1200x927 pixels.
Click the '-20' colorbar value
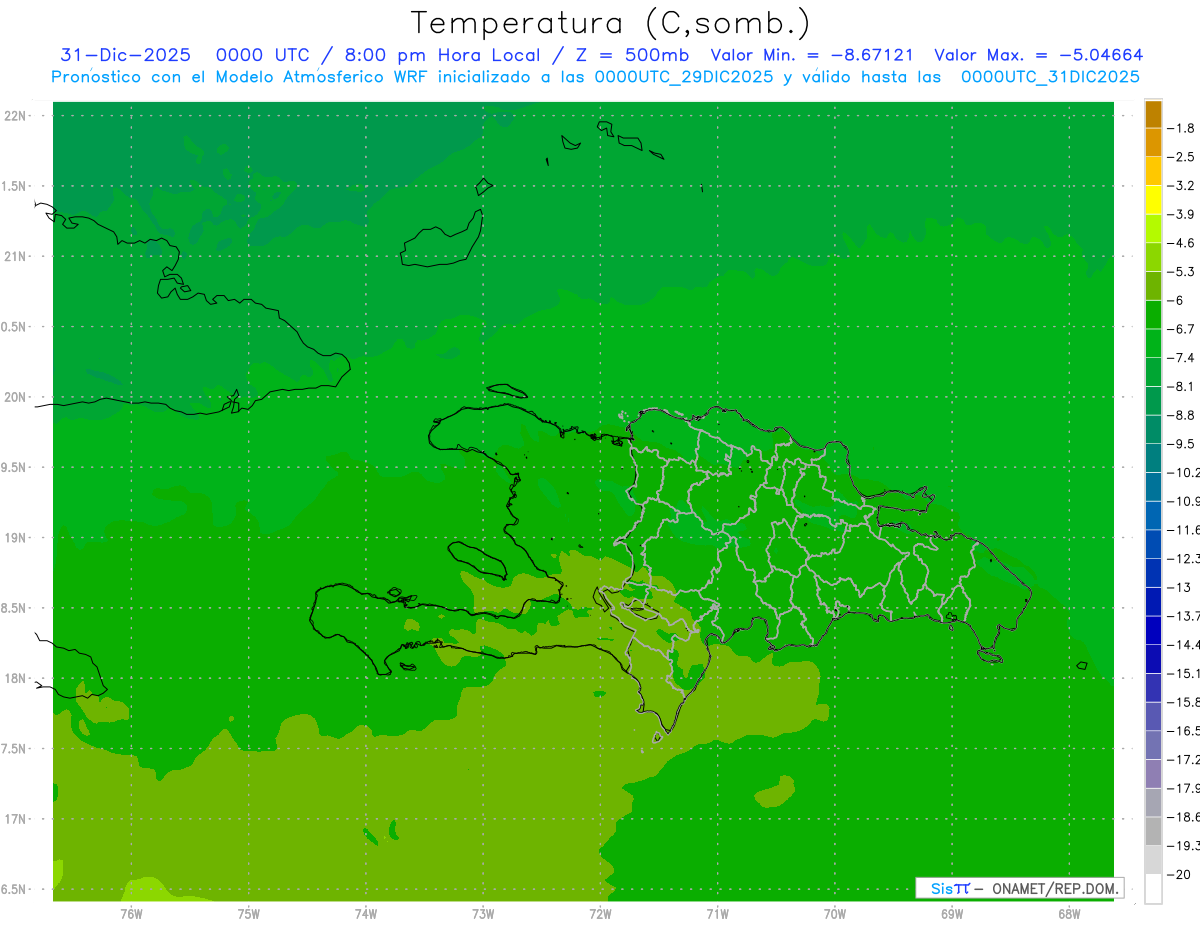(x=1178, y=875)
